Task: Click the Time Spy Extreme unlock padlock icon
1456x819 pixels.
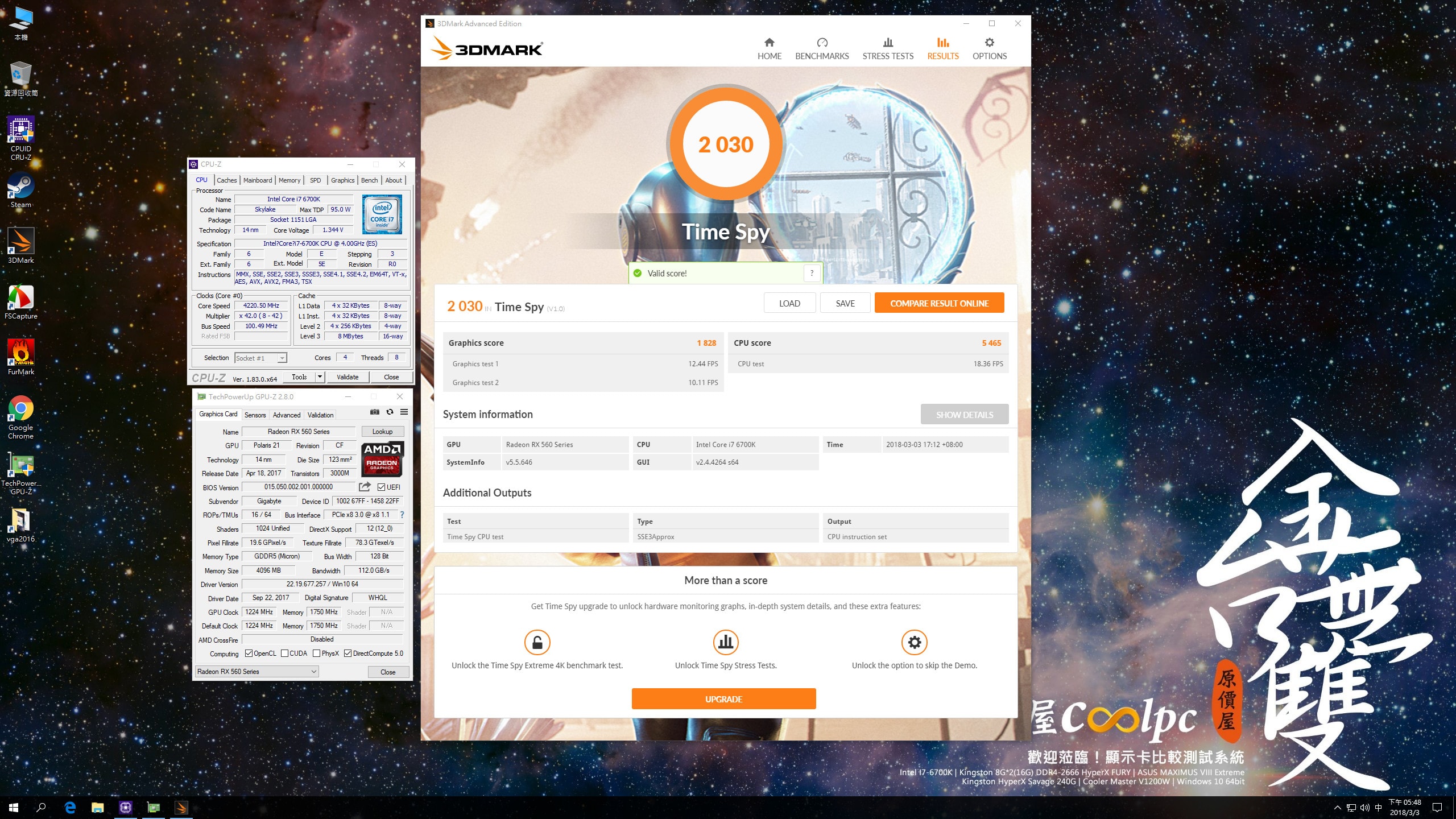Action: 537,642
